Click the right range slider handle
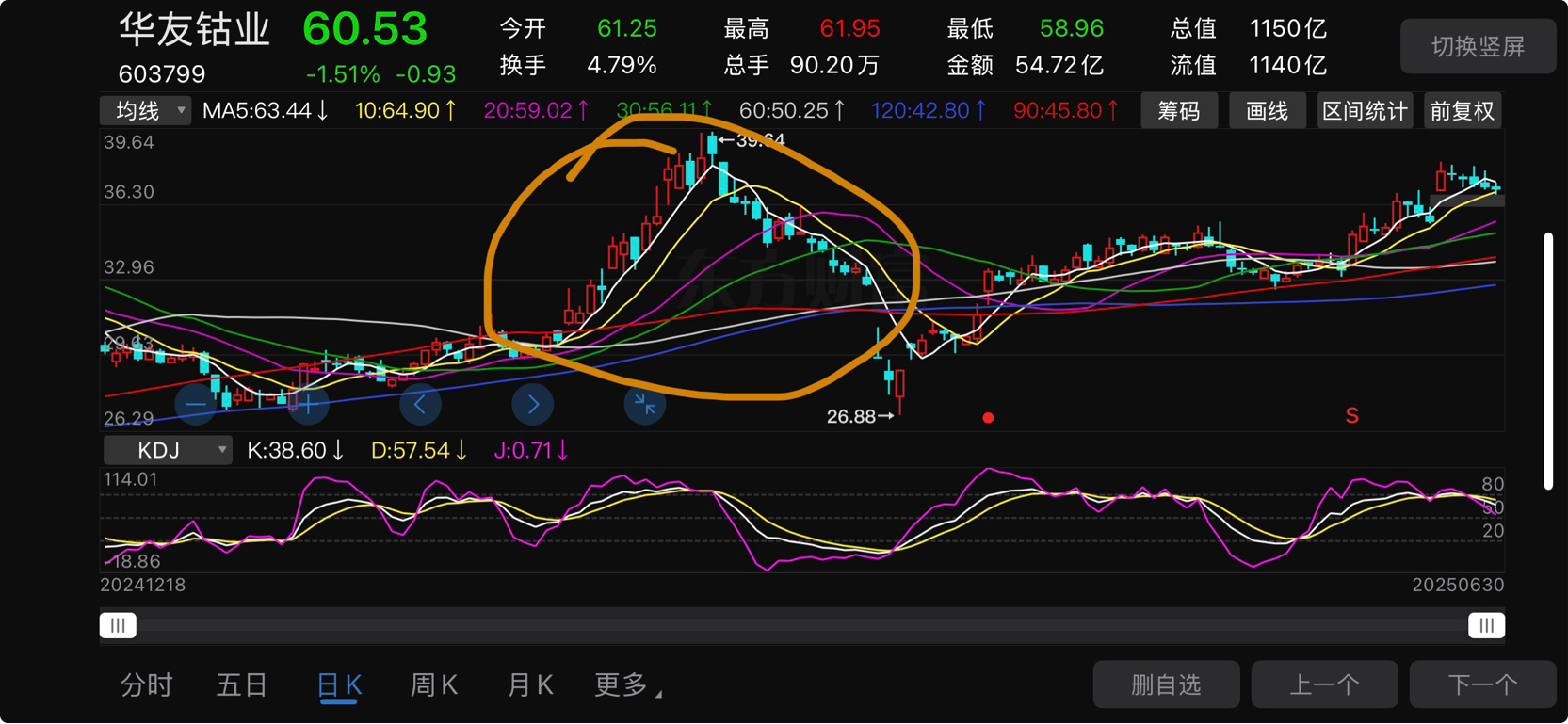The image size is (1568, 724). click(x=1486, y=626)
